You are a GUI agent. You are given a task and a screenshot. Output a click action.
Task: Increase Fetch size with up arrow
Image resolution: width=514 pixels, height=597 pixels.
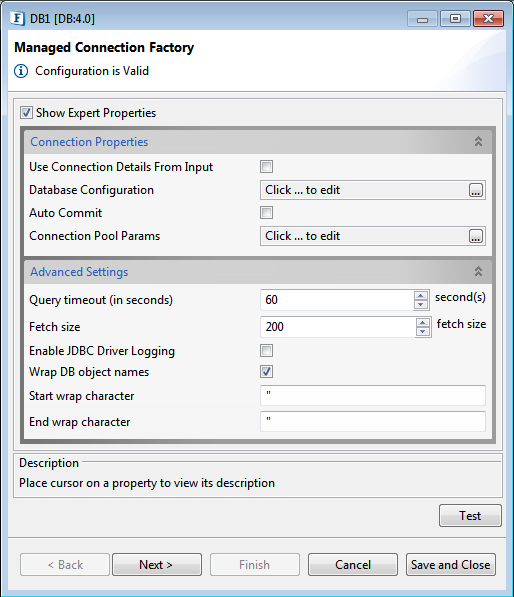422,323
